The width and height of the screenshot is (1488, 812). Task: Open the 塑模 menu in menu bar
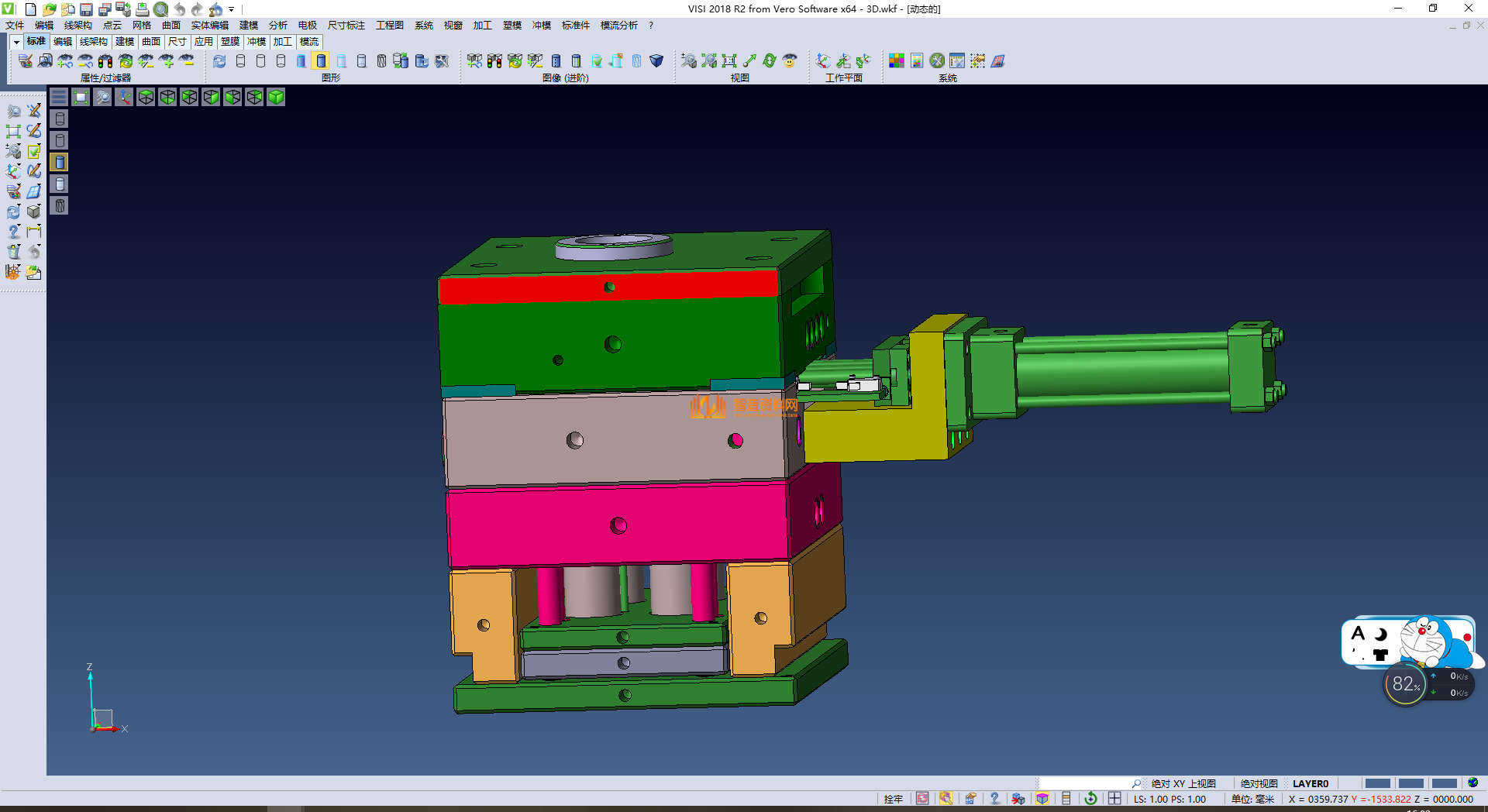click(511, 26)
